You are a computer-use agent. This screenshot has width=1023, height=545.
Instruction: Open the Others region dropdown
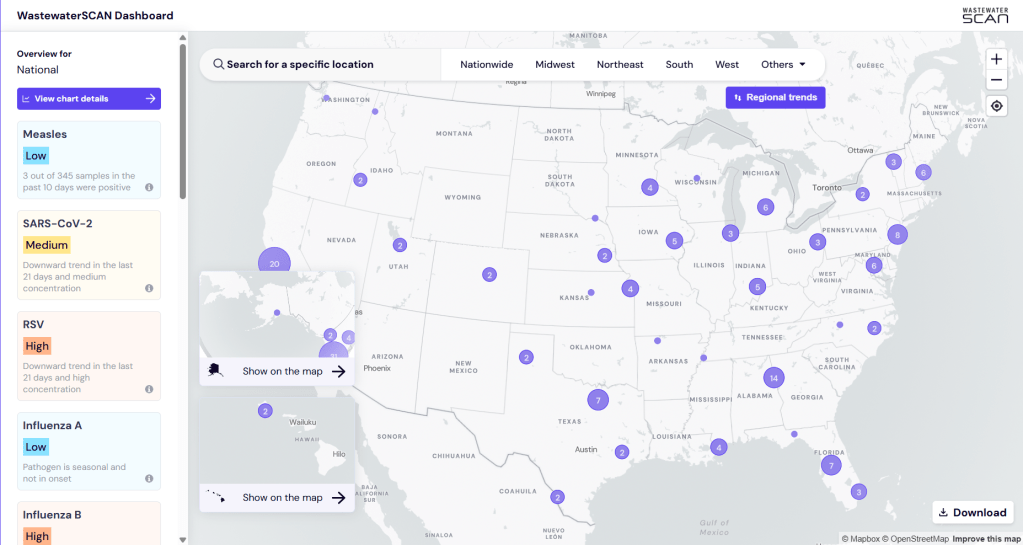coord(783,65)
